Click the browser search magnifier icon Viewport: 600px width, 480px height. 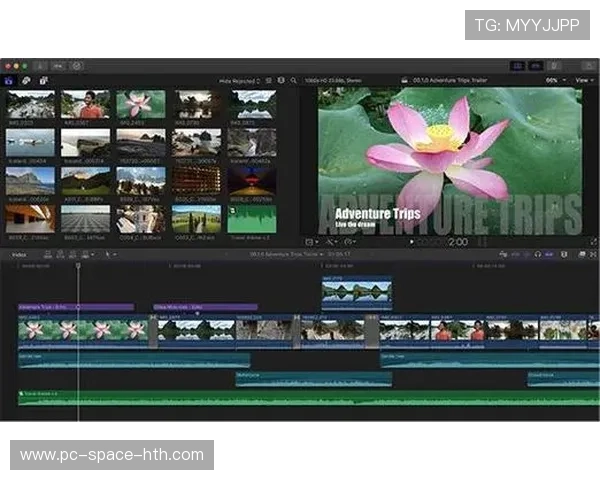point(293,80)
